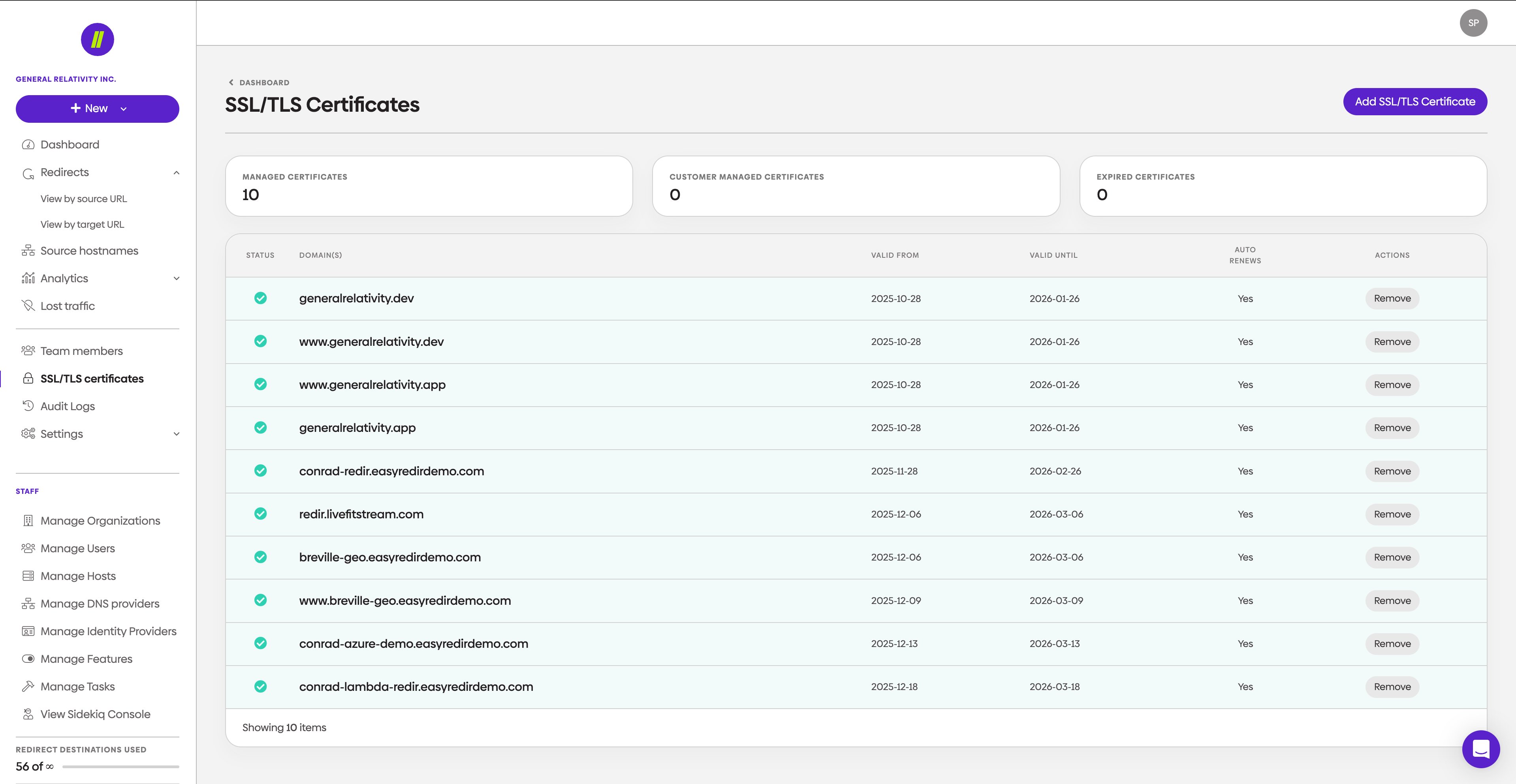Expand the Settings sidebar section
Image resolution: width=1516 pixels, height=784 pixels.
pos(176,434)
